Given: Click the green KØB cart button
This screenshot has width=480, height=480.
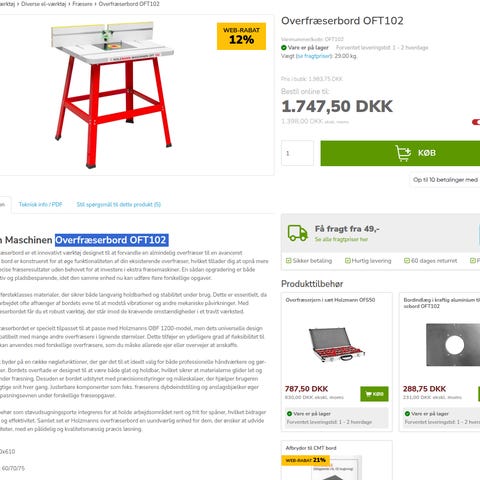Looking at the screenshot, I should (x=400, y=153).
